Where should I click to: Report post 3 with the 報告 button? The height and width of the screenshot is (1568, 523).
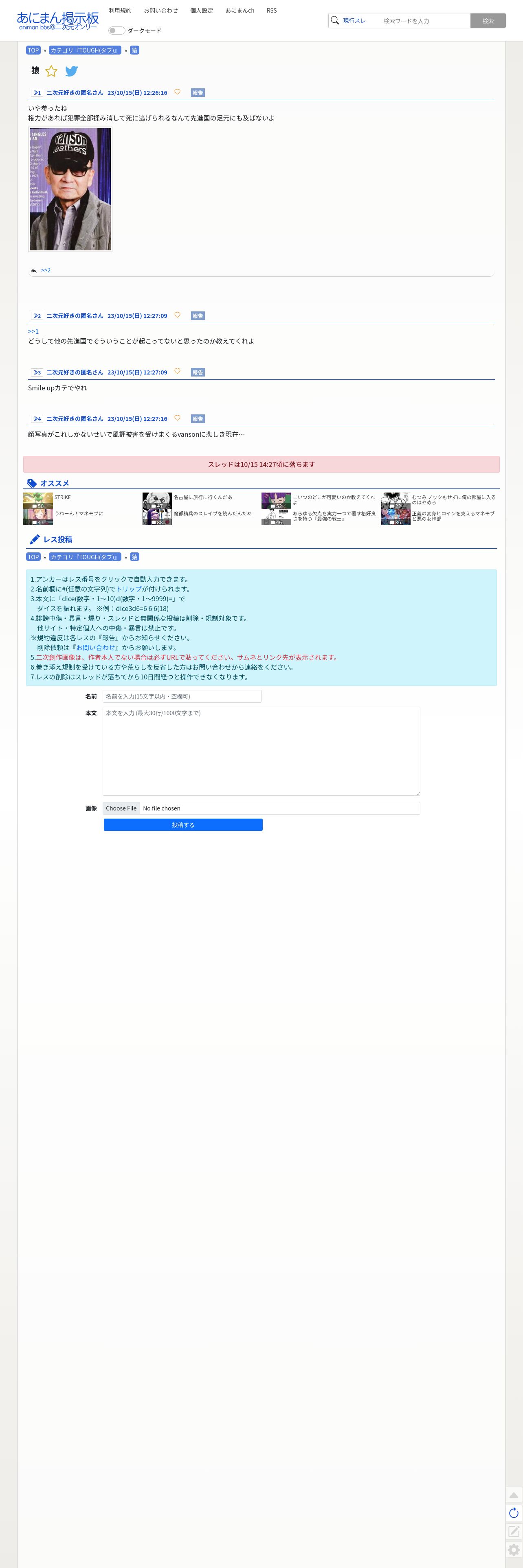point(198,372)
